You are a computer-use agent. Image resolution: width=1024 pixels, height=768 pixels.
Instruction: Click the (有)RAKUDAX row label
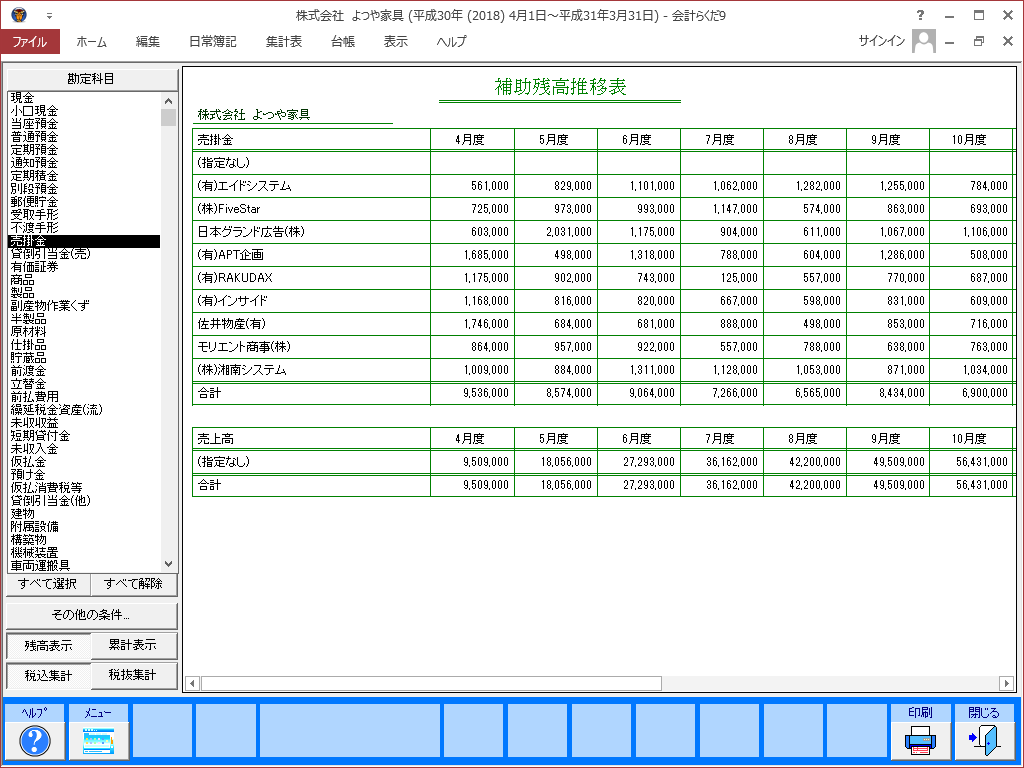(x=234, y=278)
